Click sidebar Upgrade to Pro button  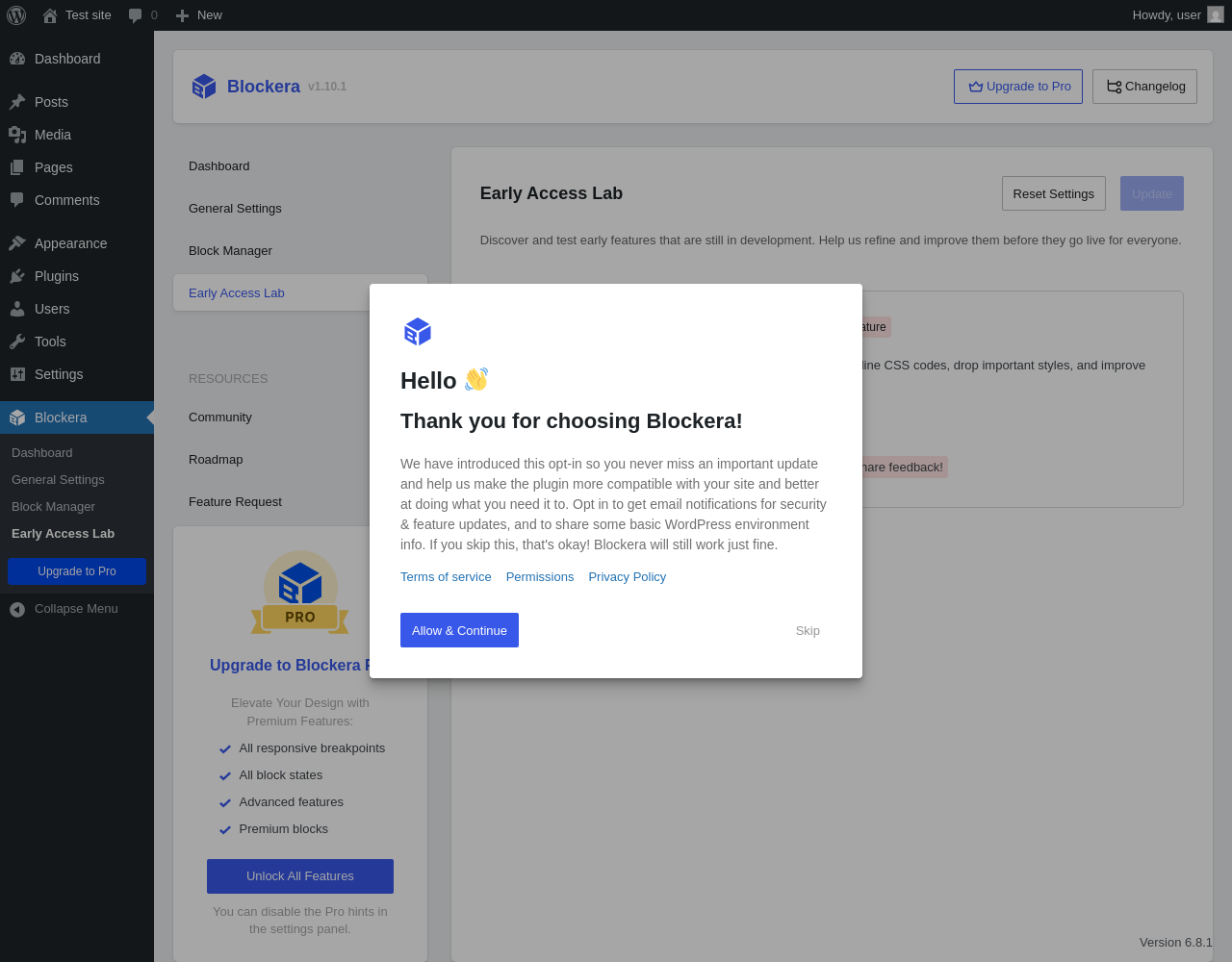pyautogui.click(x=77, y=571)
